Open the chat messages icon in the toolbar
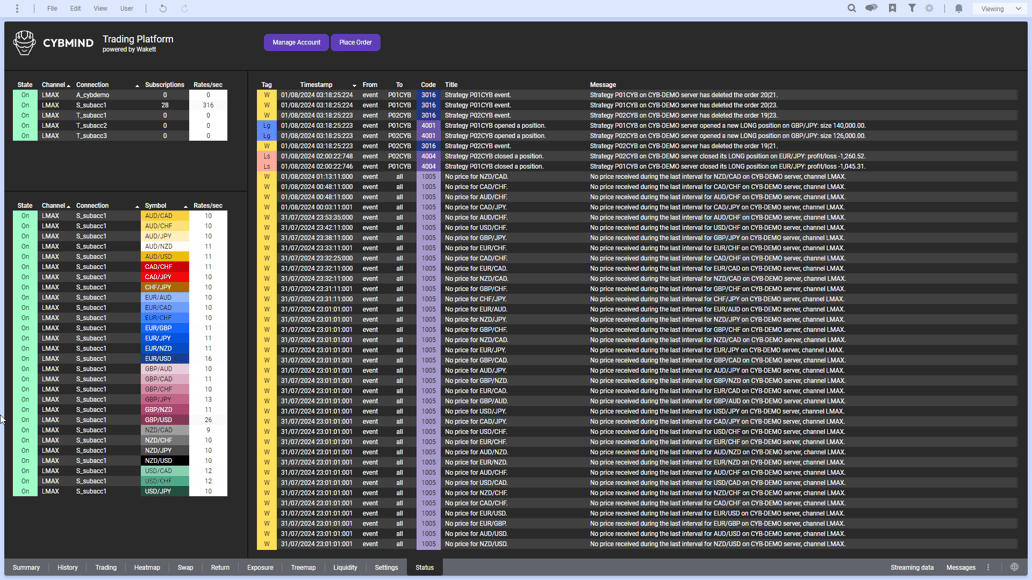This screenshot has width=1032, height=580. 872,8
